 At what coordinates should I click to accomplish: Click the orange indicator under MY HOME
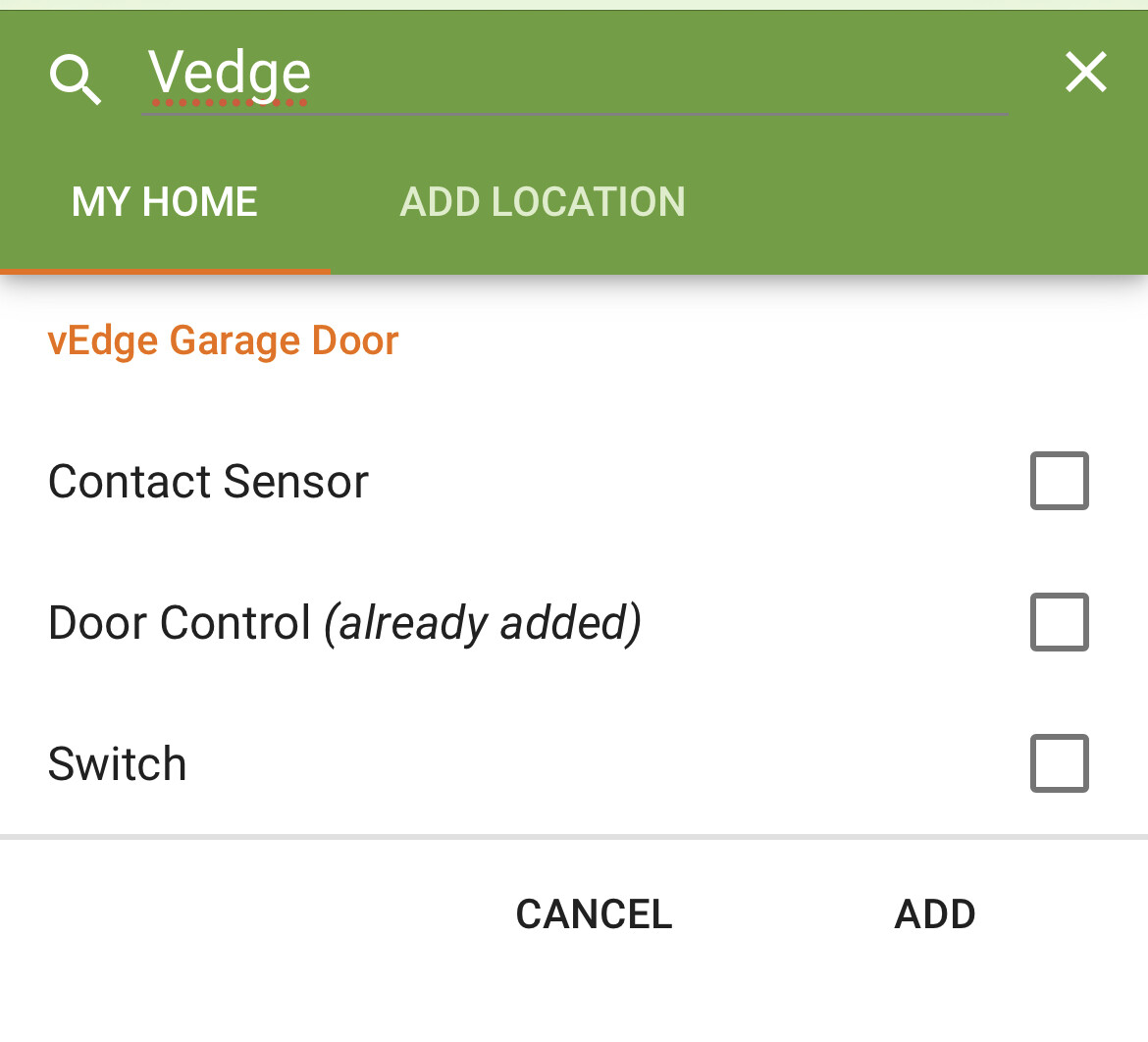[165, 272]
